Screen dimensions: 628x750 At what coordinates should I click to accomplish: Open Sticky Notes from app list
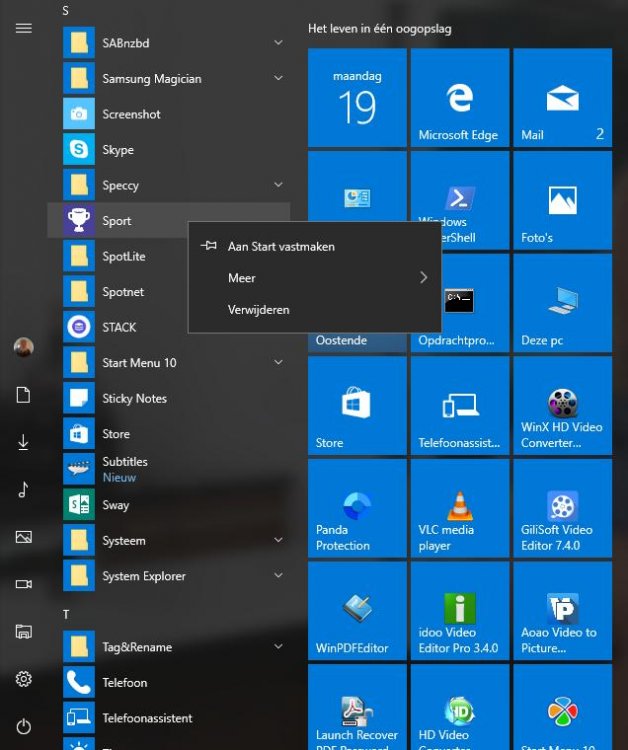(134, 398)
